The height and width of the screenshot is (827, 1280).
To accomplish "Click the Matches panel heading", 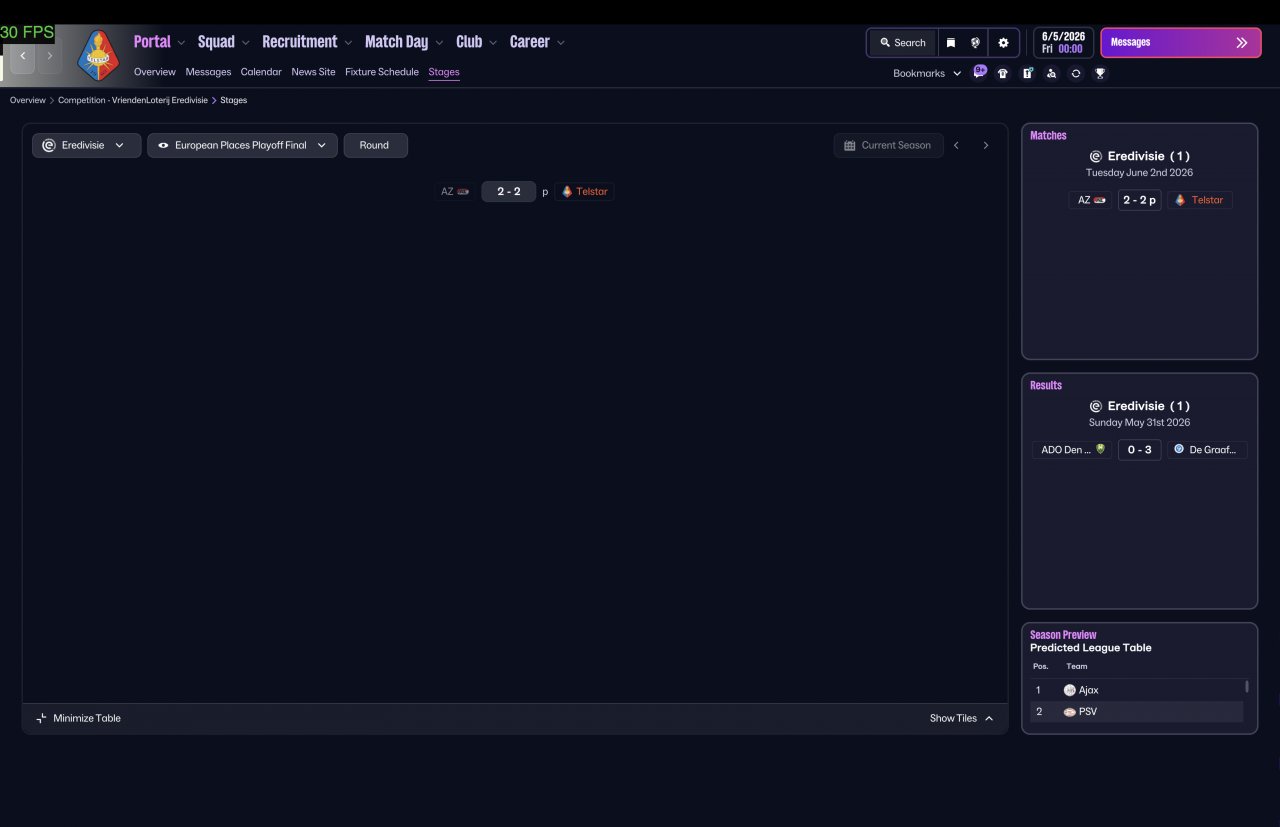I will point(1048,135).
